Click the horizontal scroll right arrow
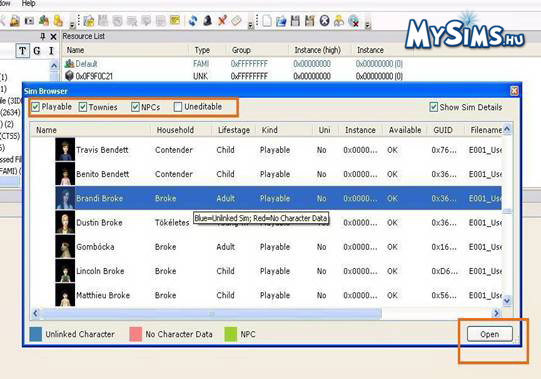Viewport: 541px width, 379px height. point(496,313)
